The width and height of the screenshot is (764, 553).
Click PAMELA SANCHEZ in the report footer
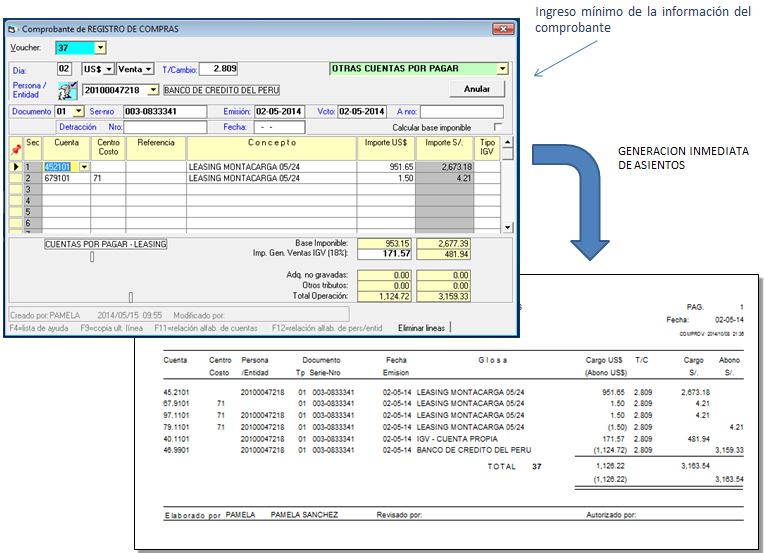point(304,515)
